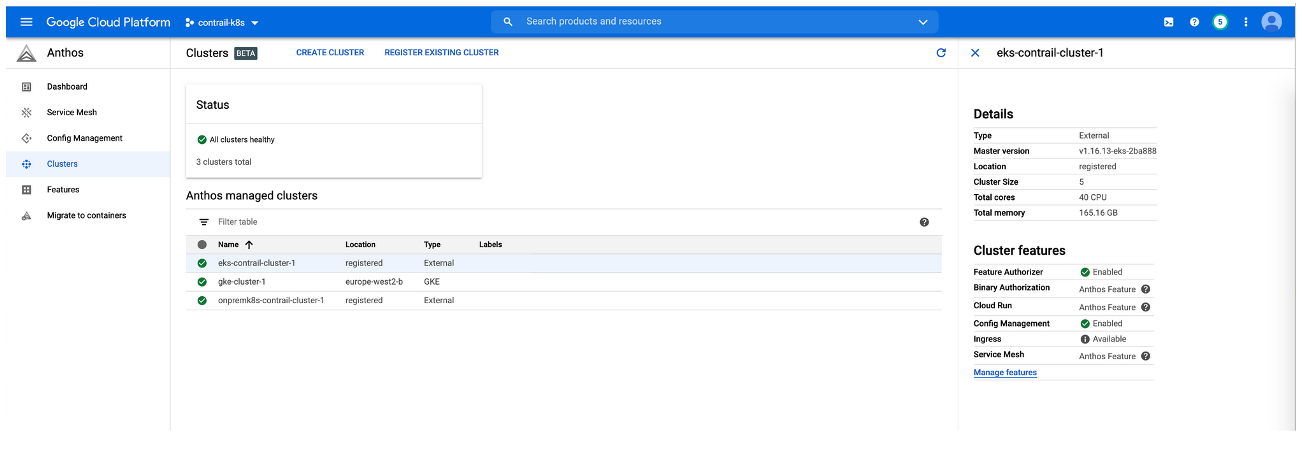
Task: Open notifications badge showing 5
Action: point(1220,22)
